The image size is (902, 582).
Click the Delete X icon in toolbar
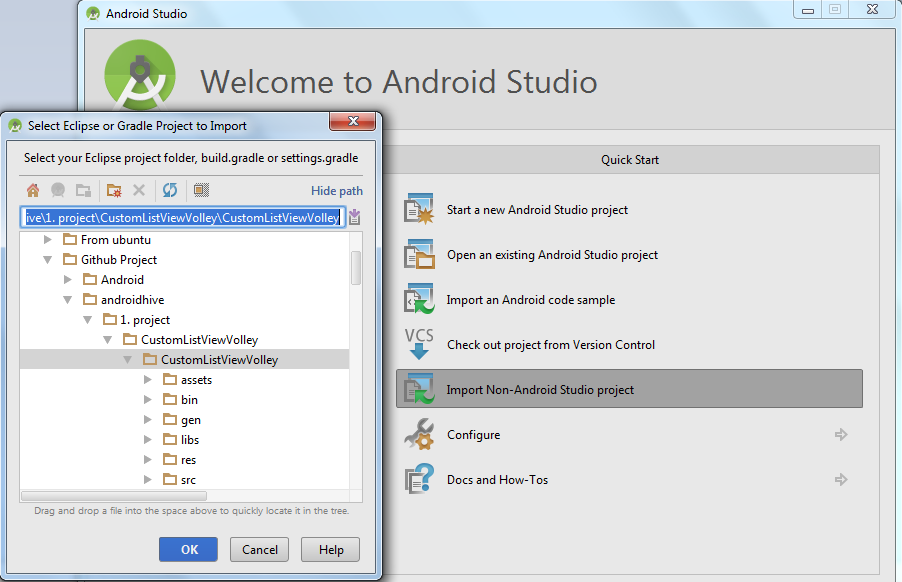(139, 190)
